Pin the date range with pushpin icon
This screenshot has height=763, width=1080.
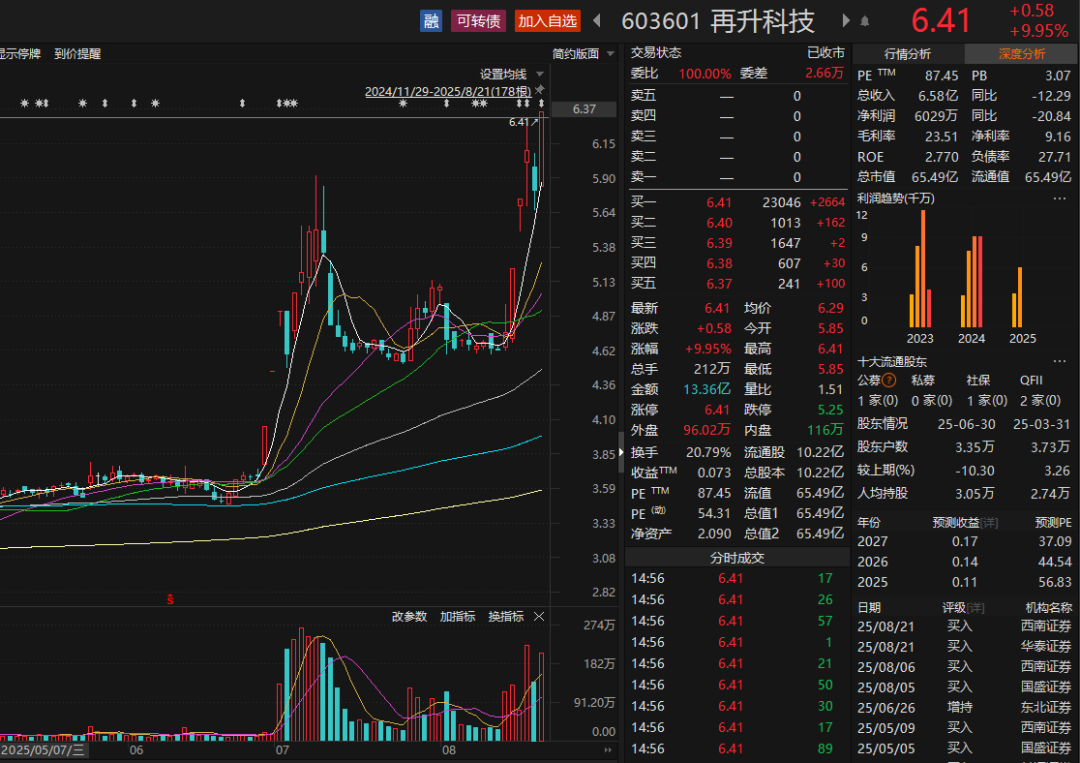point(540,91)
